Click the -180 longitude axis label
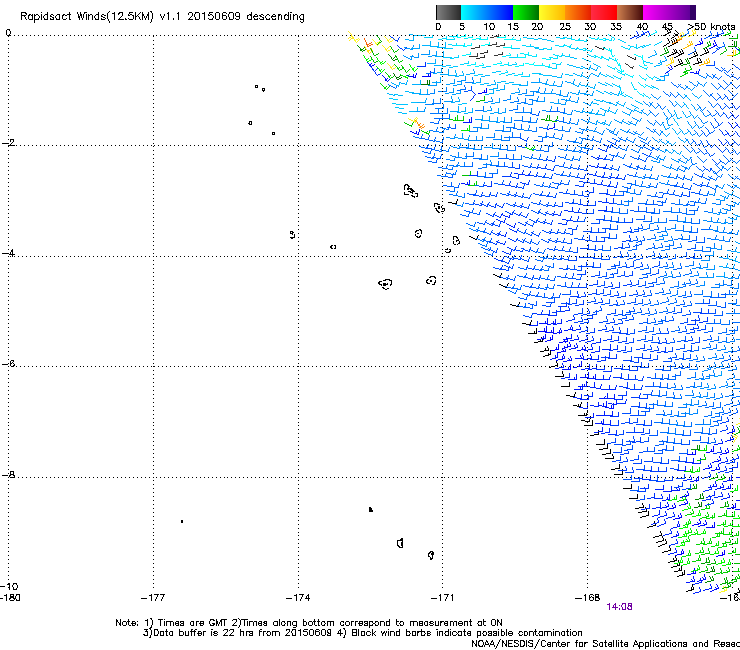Image resolution: width=740 pixels, height=650 pixels. point(10,598)
